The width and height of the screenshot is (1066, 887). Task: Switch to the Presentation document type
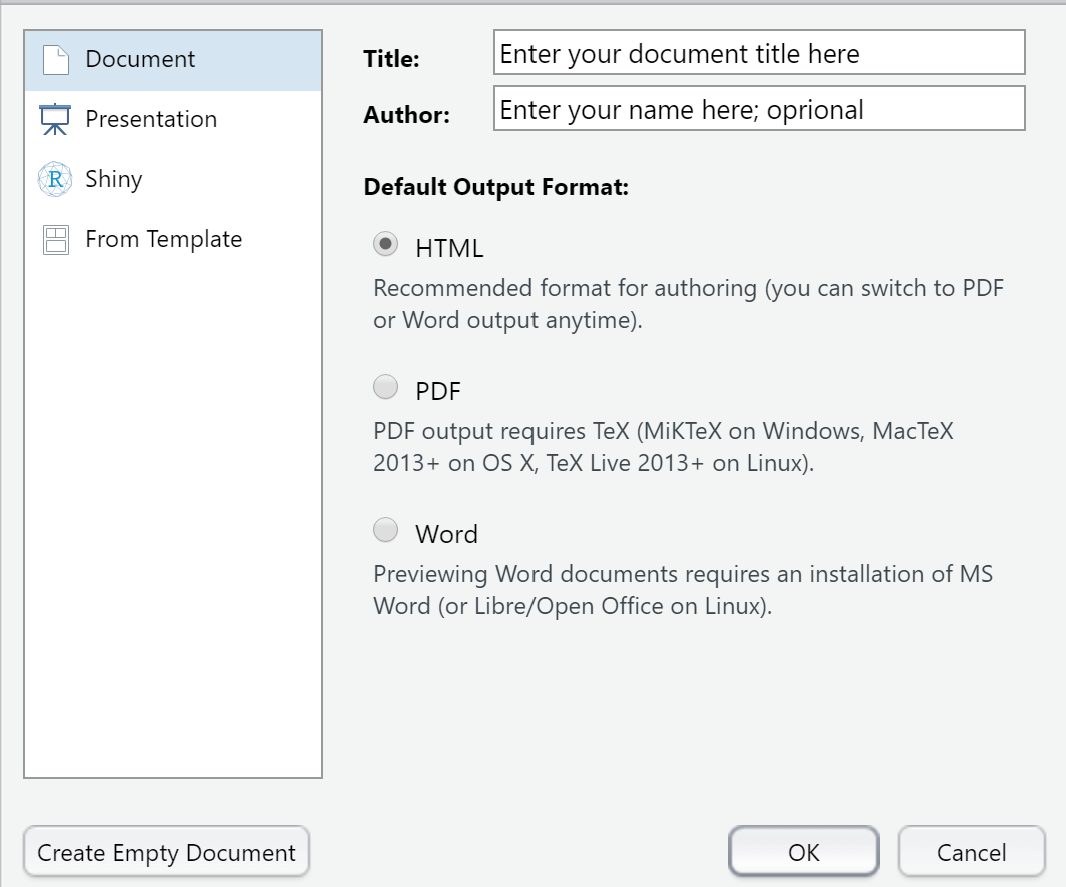152,119
